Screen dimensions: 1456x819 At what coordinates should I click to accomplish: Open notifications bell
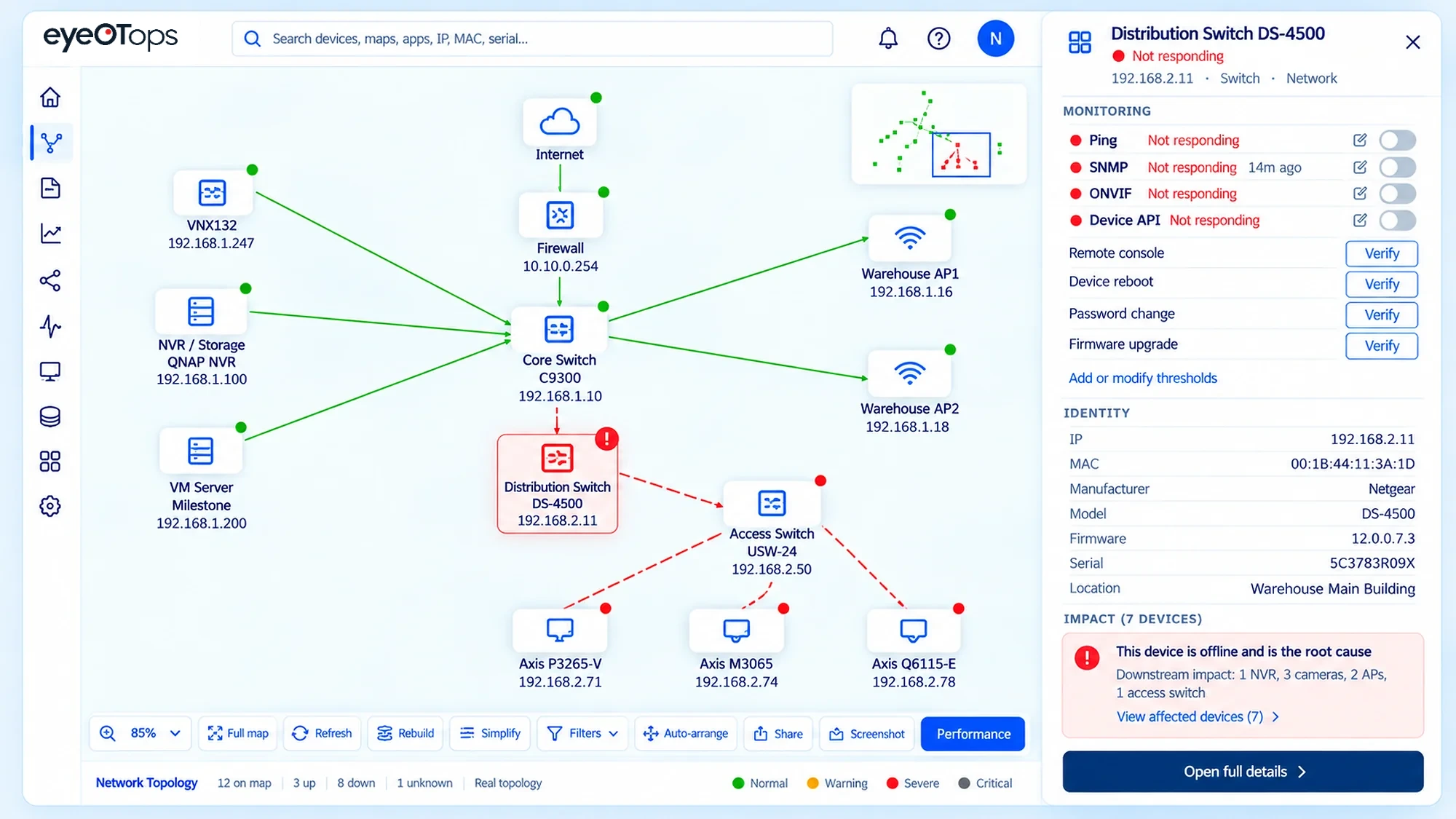[x=888, y=39]
